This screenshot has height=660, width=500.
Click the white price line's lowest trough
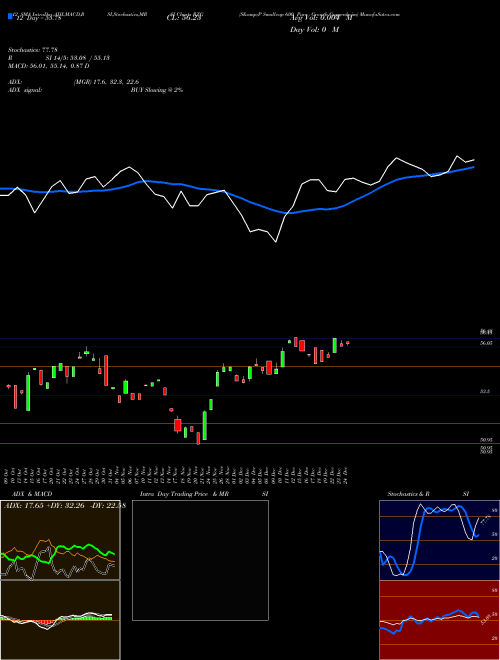click(x=276, y=242)
